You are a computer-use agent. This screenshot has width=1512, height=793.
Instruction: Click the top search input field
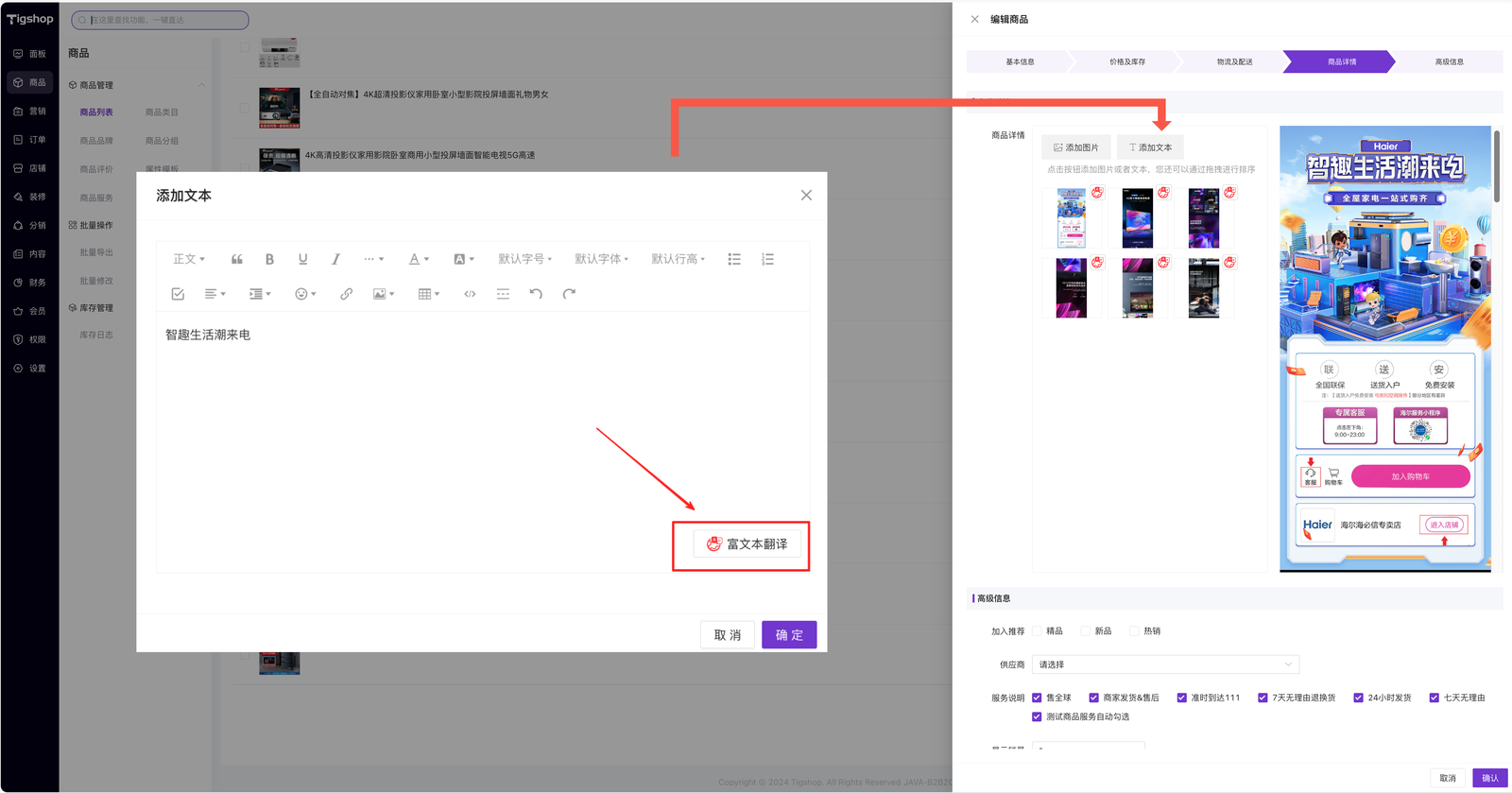tap(161, 20)
